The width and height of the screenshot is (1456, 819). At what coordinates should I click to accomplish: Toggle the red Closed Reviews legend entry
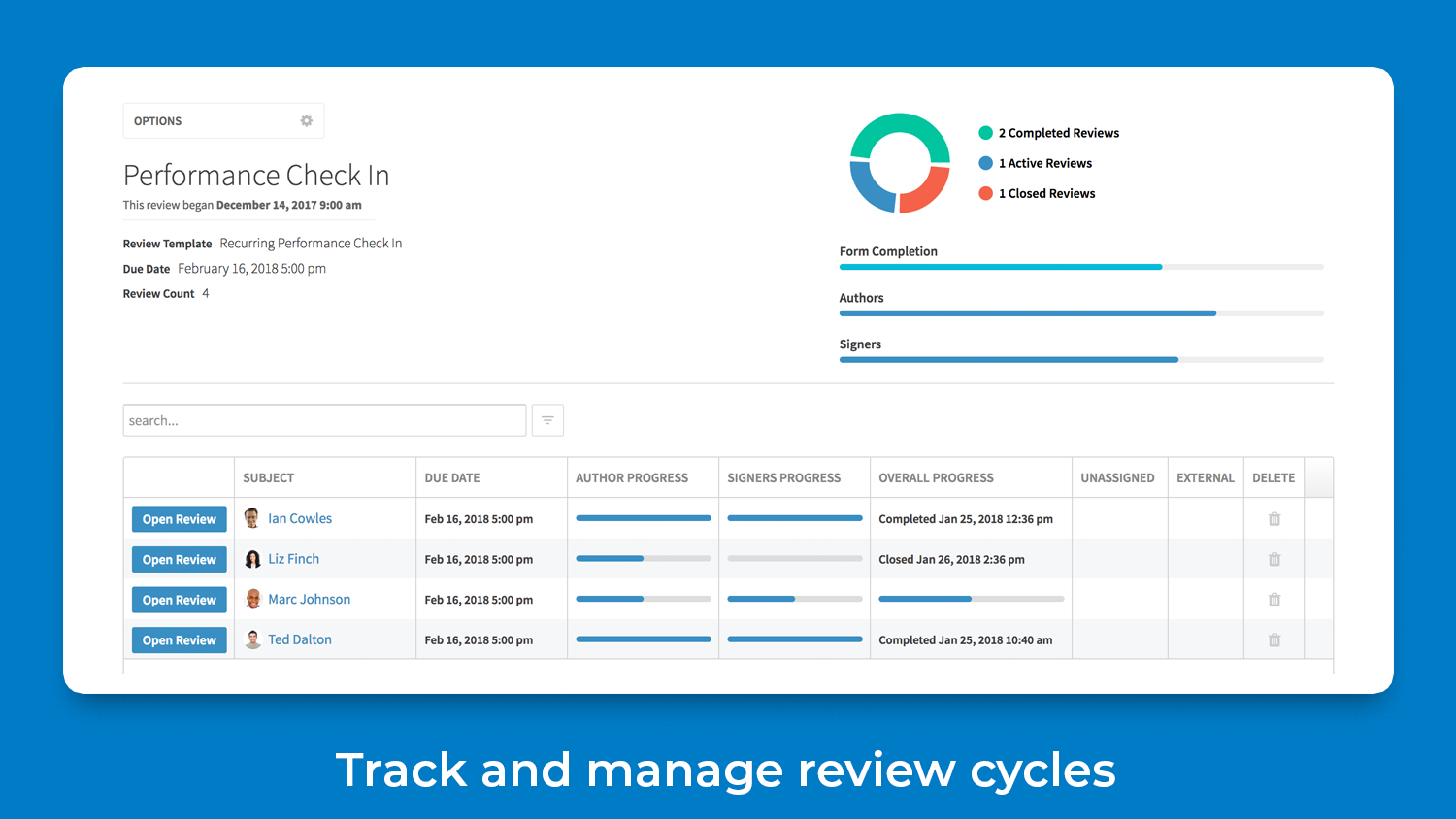(985, 193)
